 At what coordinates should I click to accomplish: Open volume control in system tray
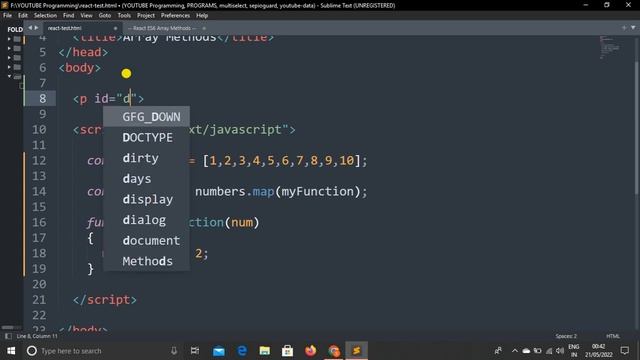(x=560, y=351)
